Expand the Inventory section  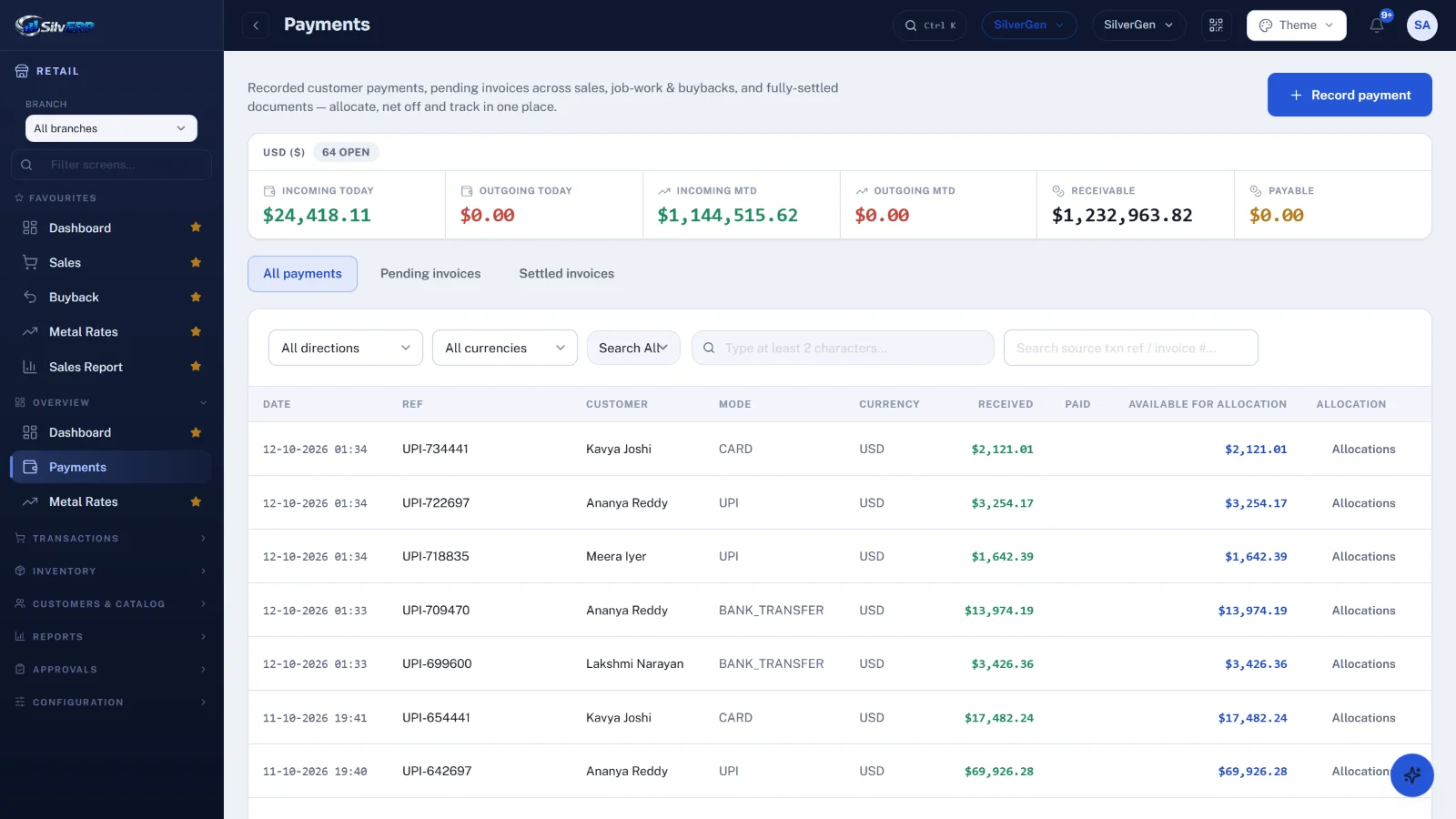point(111,571)
